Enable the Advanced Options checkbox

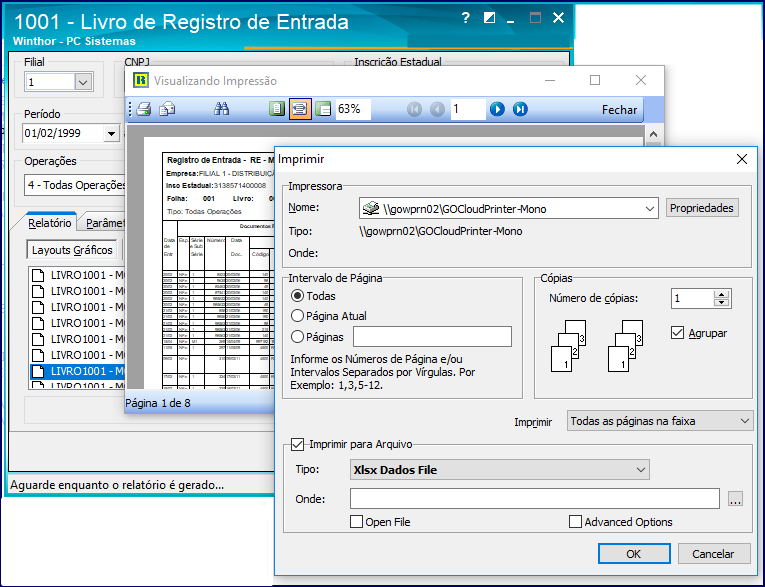point(576,522)
